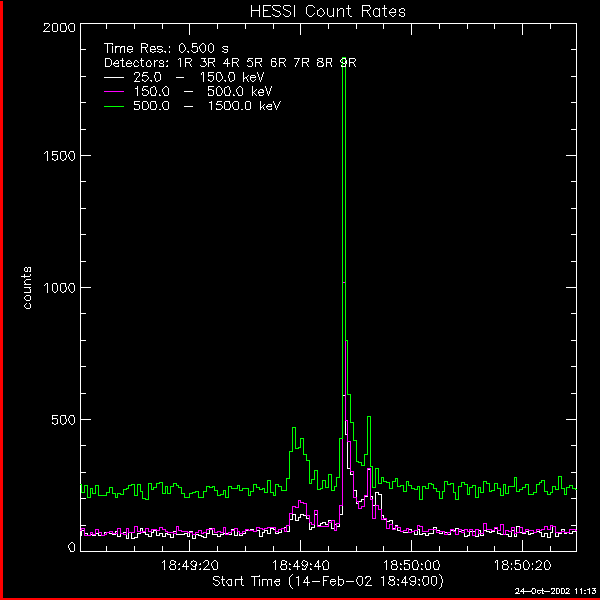
Task: Click the y-axis label '1500'
Action: (59, 156)
